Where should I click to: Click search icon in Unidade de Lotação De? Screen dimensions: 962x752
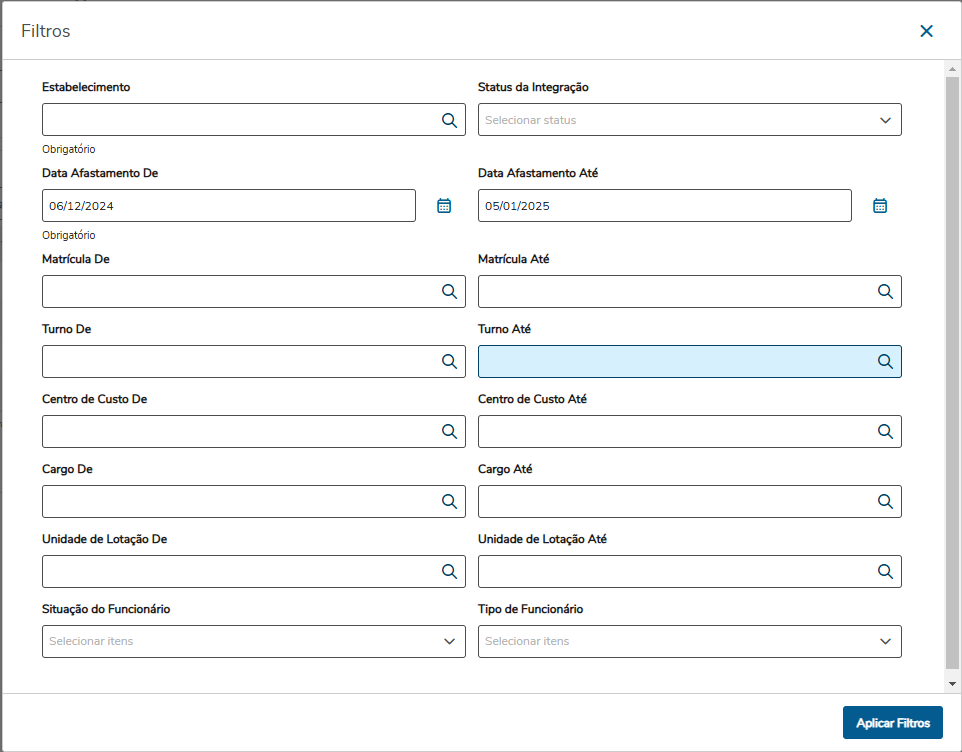click(449, 572)
